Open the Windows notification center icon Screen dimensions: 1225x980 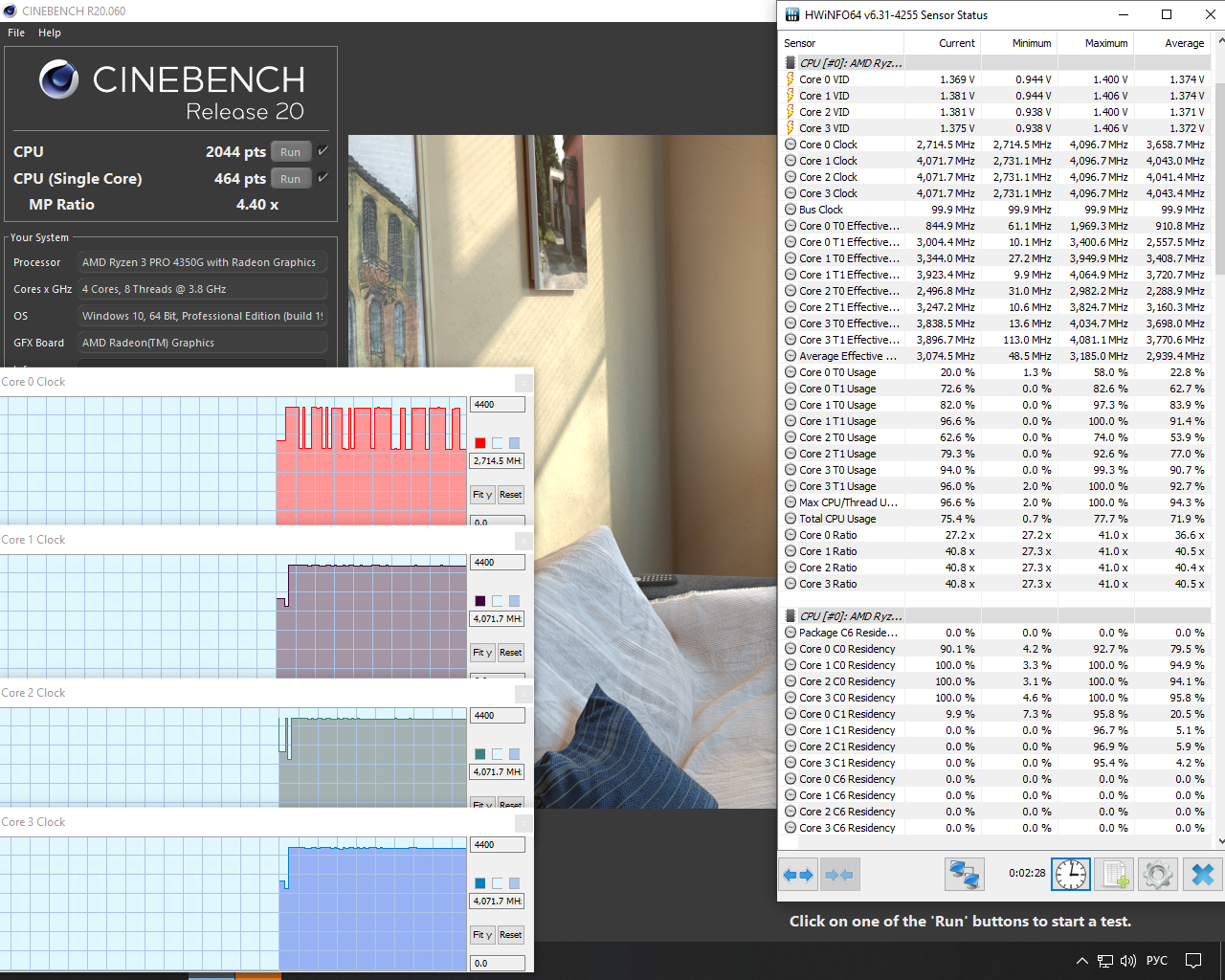1193,961
